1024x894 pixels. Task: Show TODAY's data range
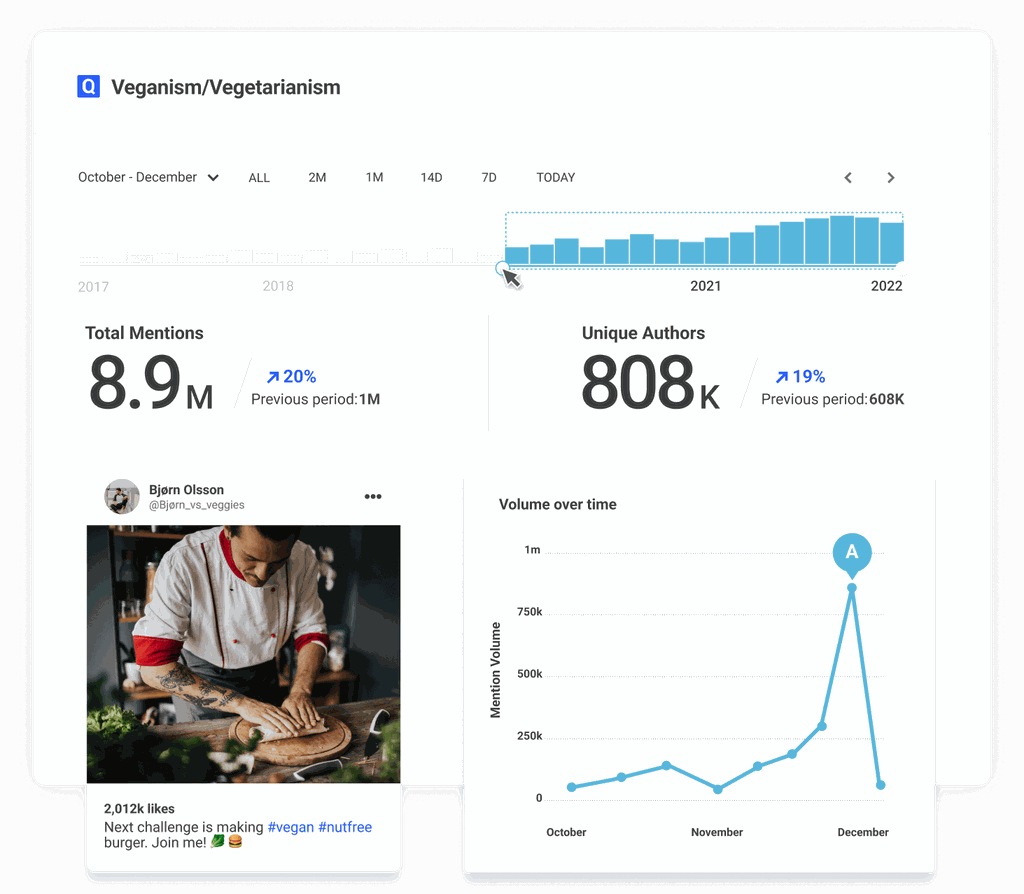point(555,178)
